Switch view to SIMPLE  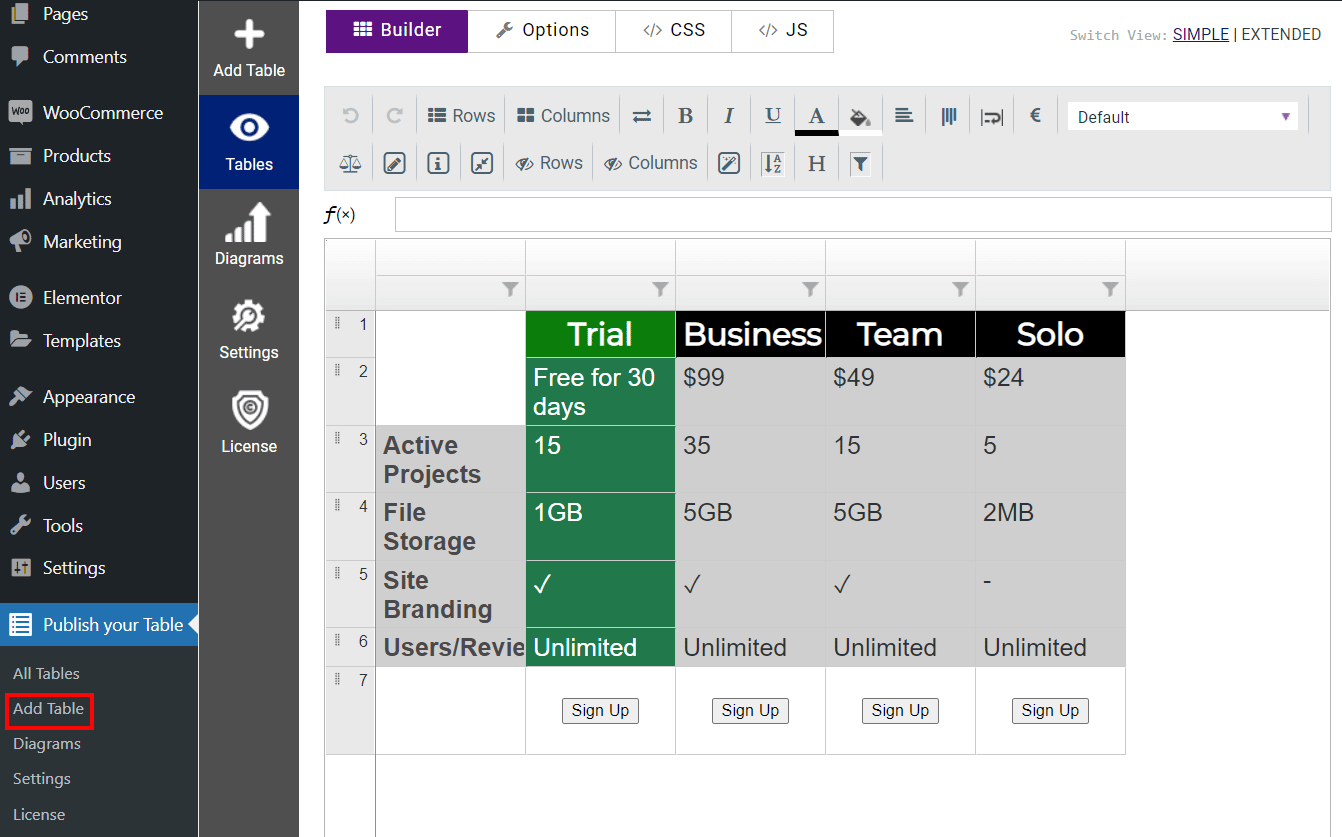coord(1200,34)
